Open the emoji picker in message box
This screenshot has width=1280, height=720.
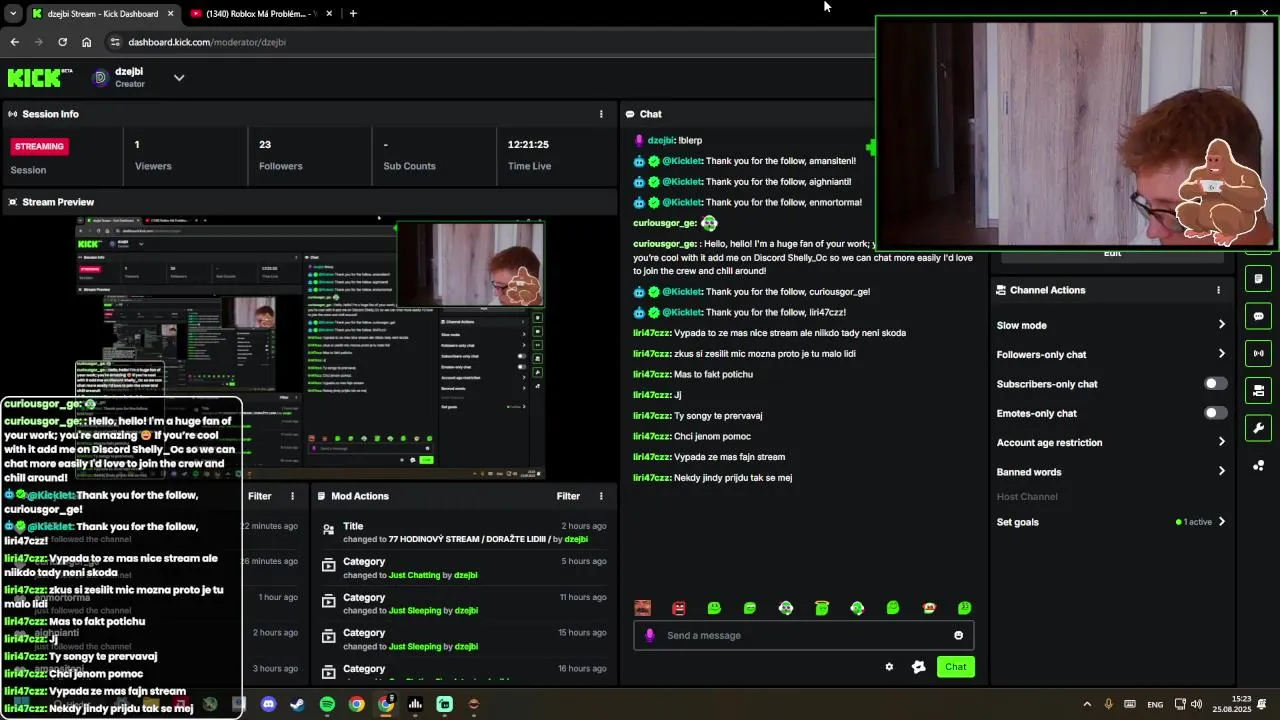(x=958, y=635)
